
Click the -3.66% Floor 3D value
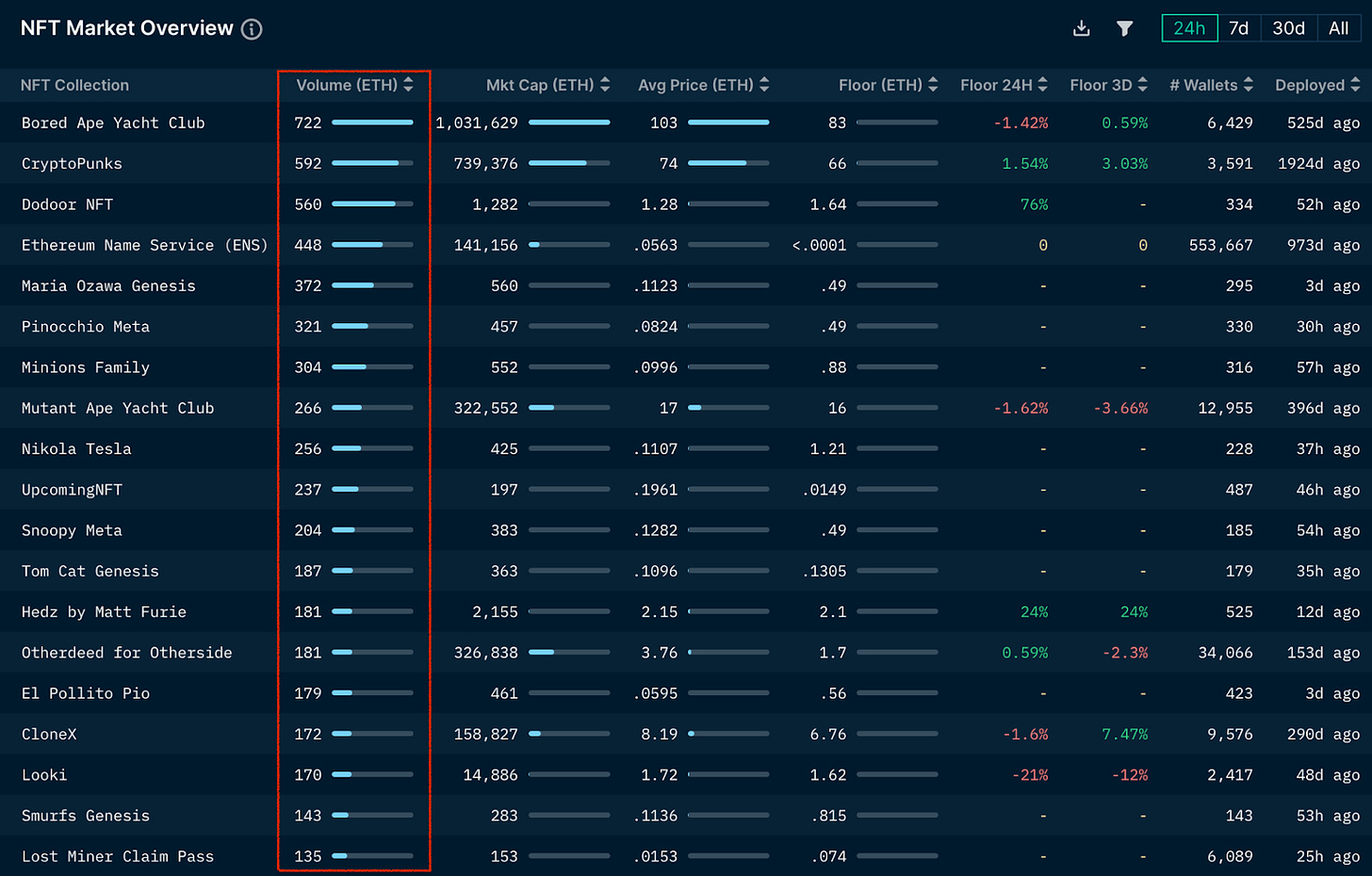click(x=1121, y=408)
